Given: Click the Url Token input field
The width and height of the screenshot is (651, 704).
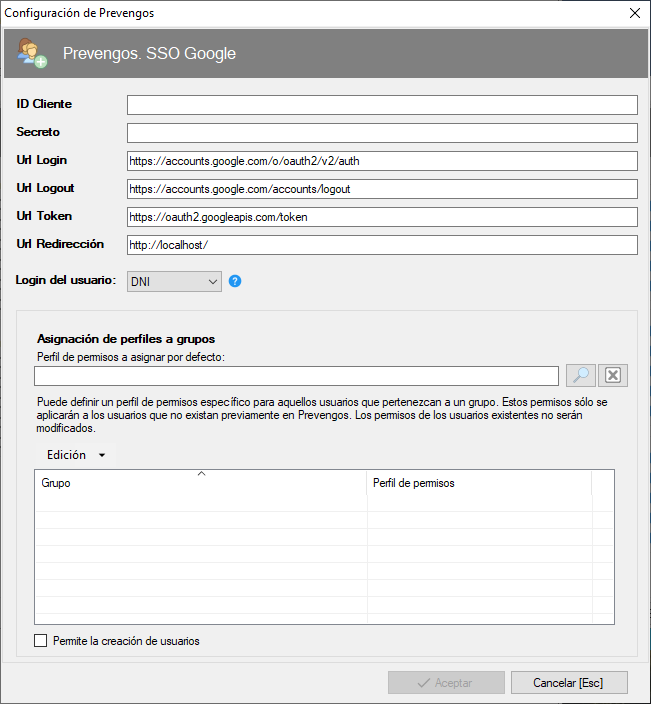Looking at the screenshot, I should 382,217.
